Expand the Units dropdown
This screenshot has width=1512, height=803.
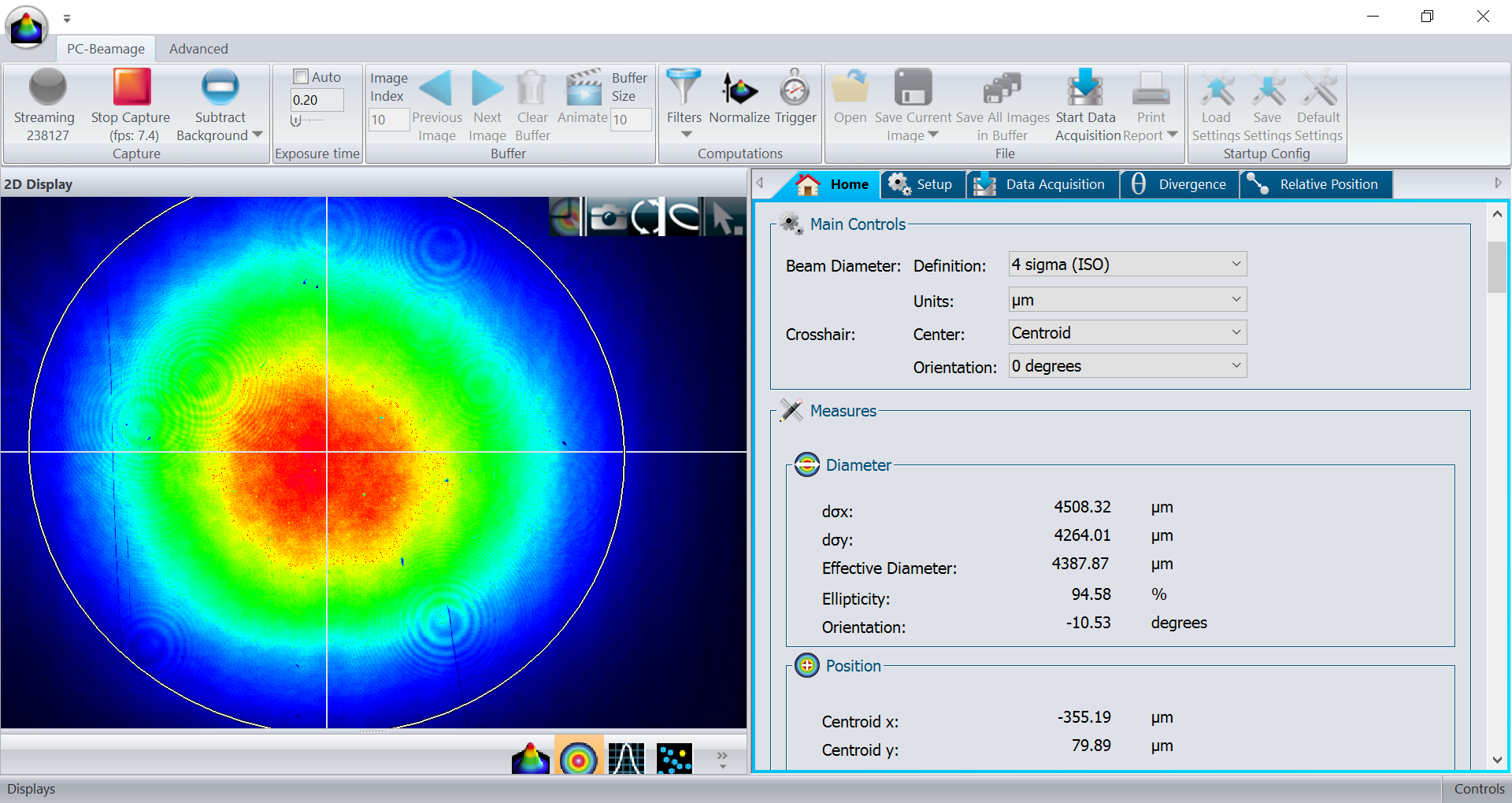click(1127, 300)
